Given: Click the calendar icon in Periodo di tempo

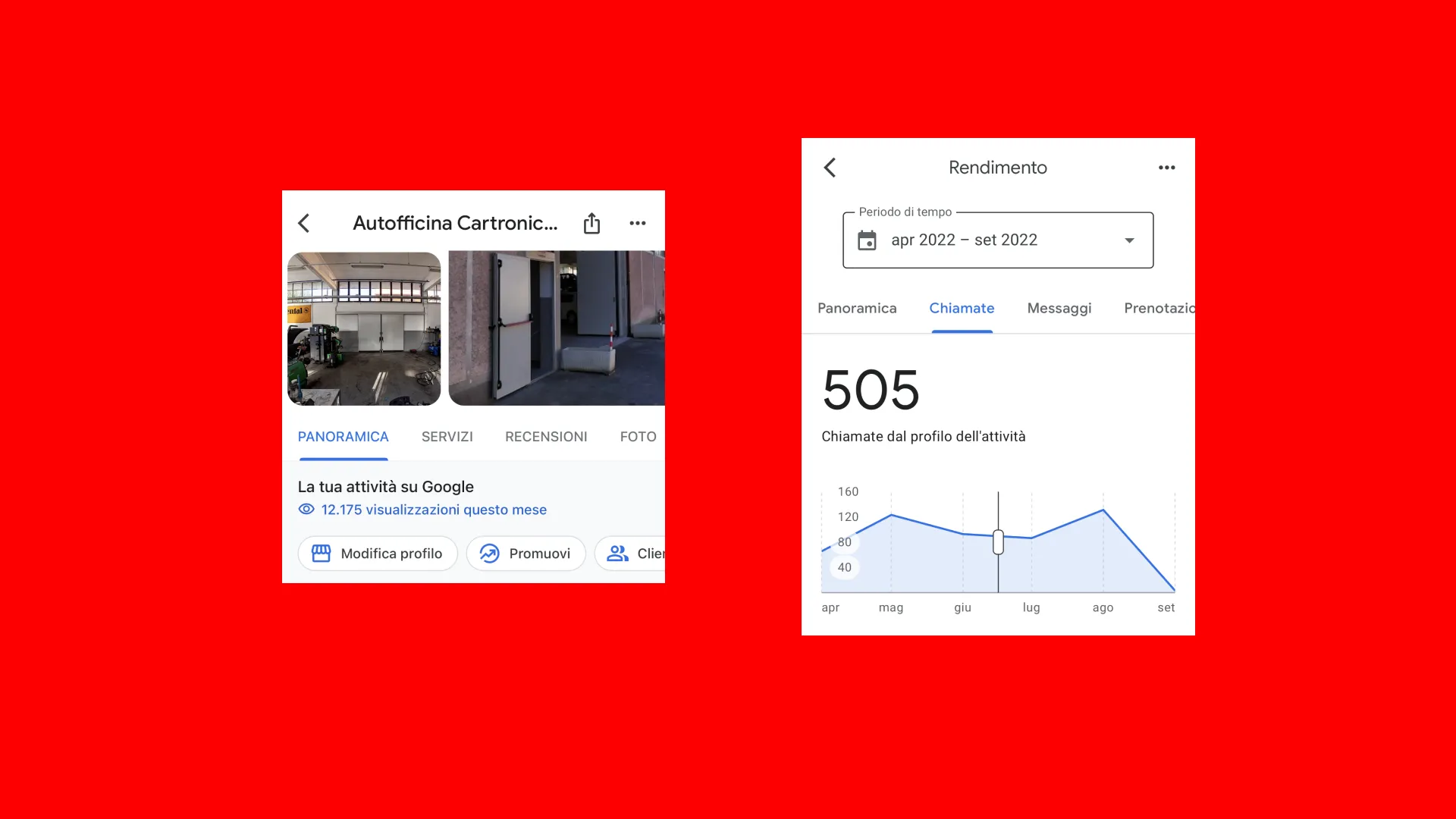Looking at the screenshot, I should [867, 240].
